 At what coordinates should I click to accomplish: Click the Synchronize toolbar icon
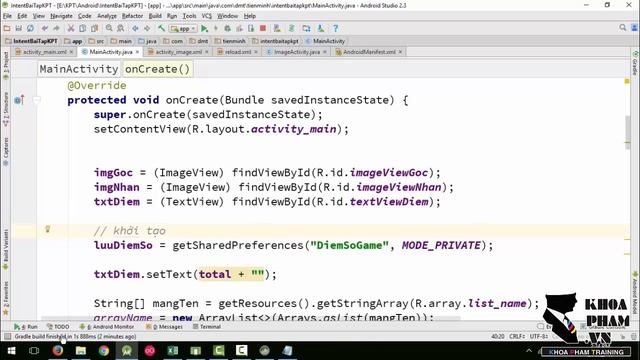(x=30, y=28)
